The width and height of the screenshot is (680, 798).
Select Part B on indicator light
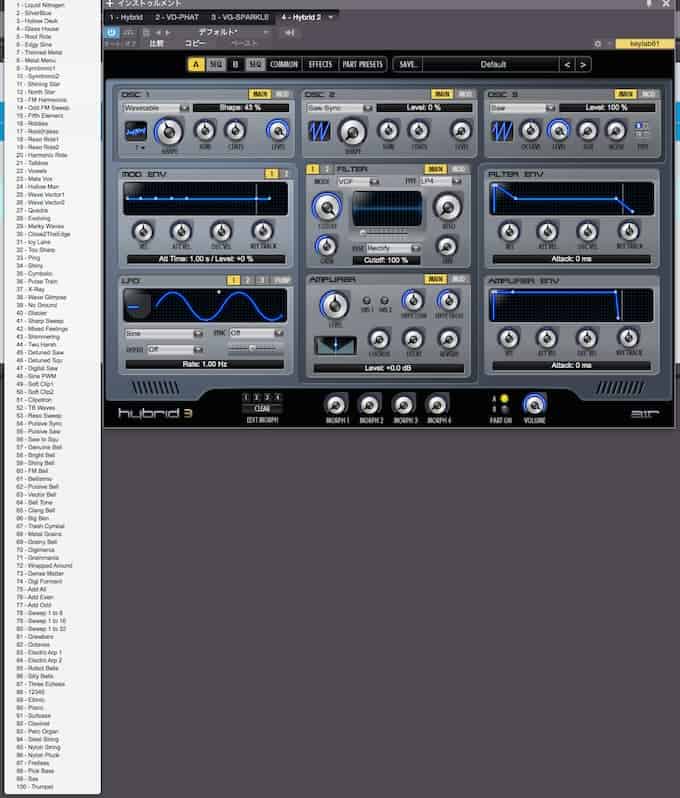pos(504,409)
